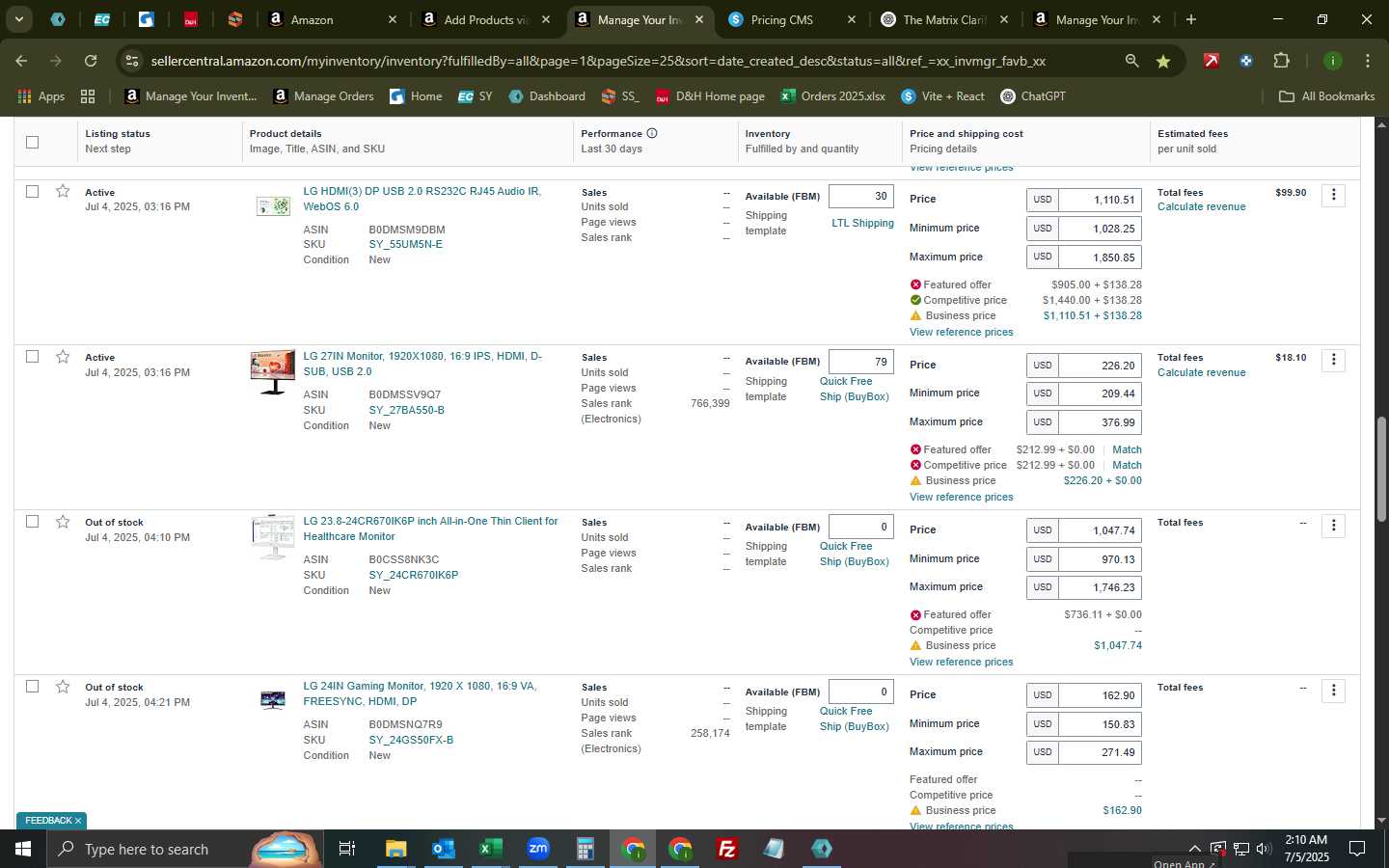The image size is (1389, 868).
Task: Edit minimum price field showing 209.44
Action: tap(1100, 393)
